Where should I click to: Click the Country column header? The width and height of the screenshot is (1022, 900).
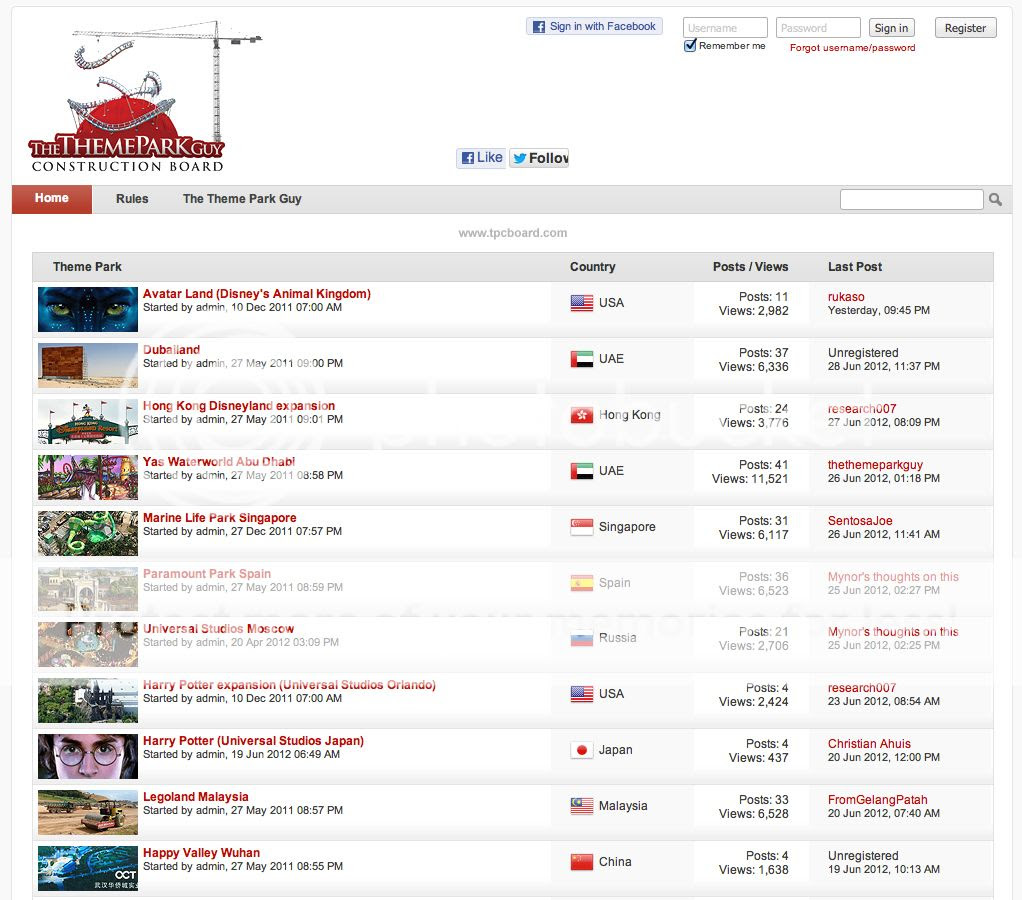(592, 267)
